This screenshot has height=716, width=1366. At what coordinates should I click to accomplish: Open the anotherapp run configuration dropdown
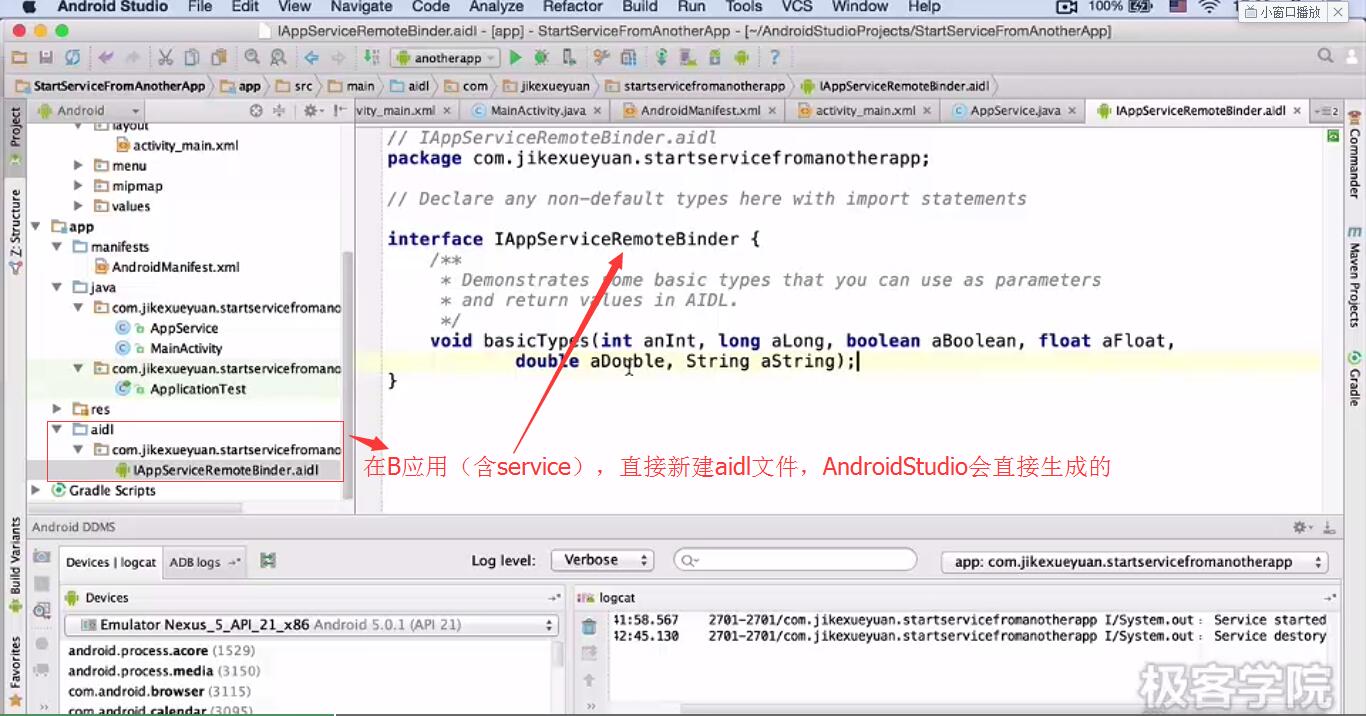click(x=445, y=58)
